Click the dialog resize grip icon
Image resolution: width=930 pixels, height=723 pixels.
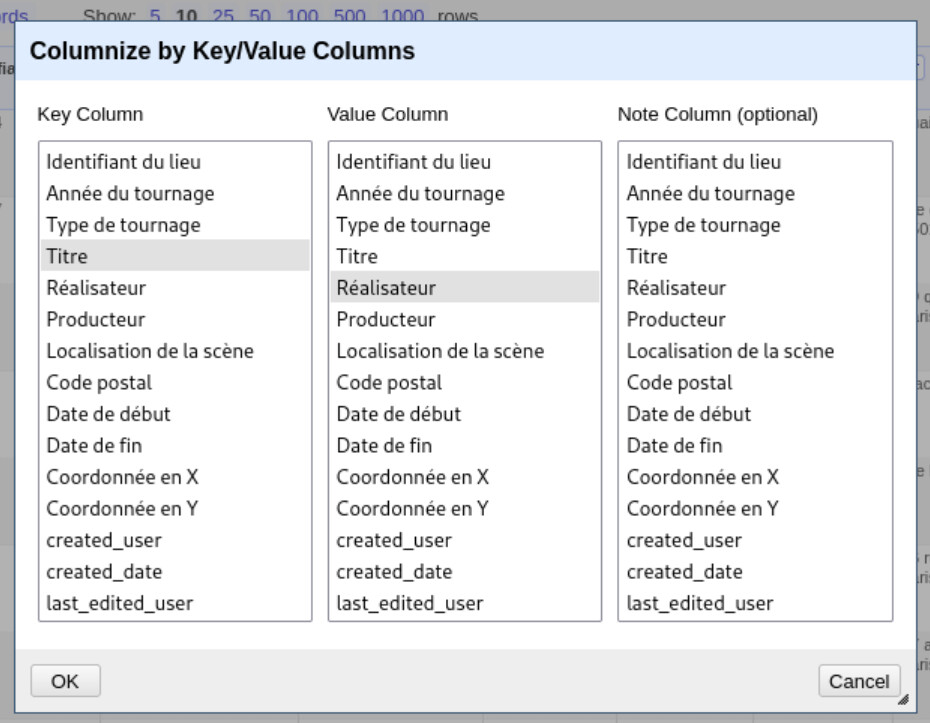point(903,700)
